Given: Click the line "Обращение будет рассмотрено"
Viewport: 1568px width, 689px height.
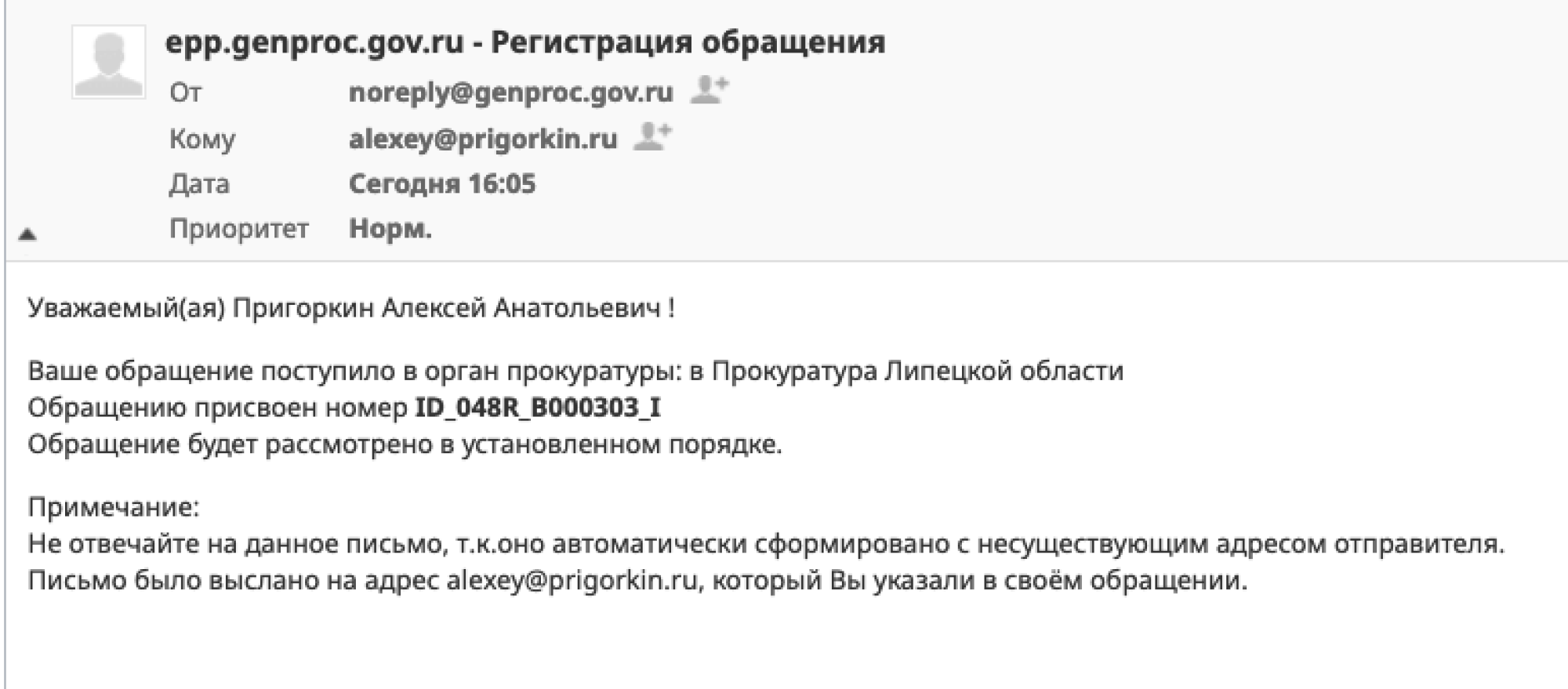Looking at the screenshot, I should coord(405,444).
